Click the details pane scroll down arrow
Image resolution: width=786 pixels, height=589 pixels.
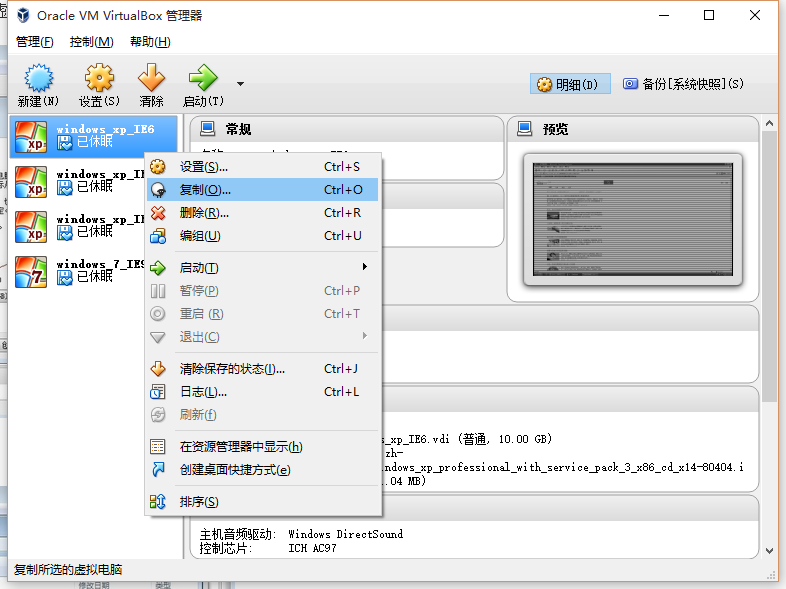pyautogui.click(x=769, y=550)
